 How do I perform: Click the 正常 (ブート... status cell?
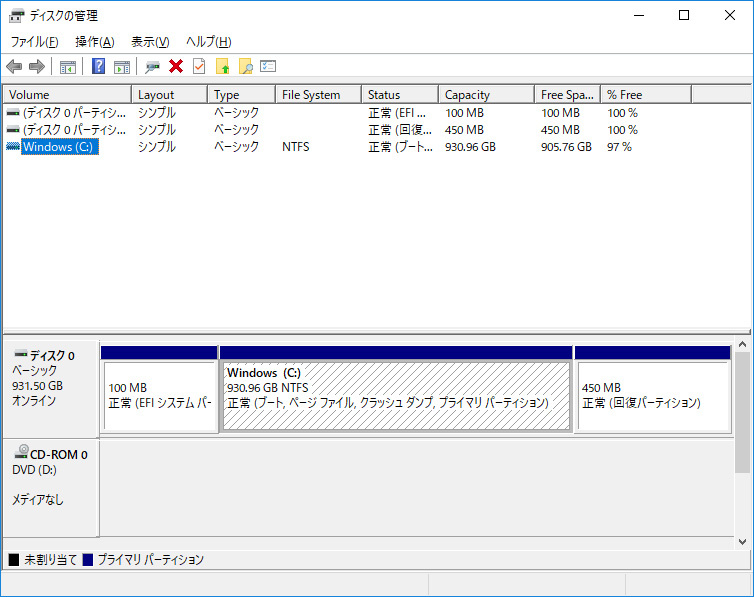point(401,147)
